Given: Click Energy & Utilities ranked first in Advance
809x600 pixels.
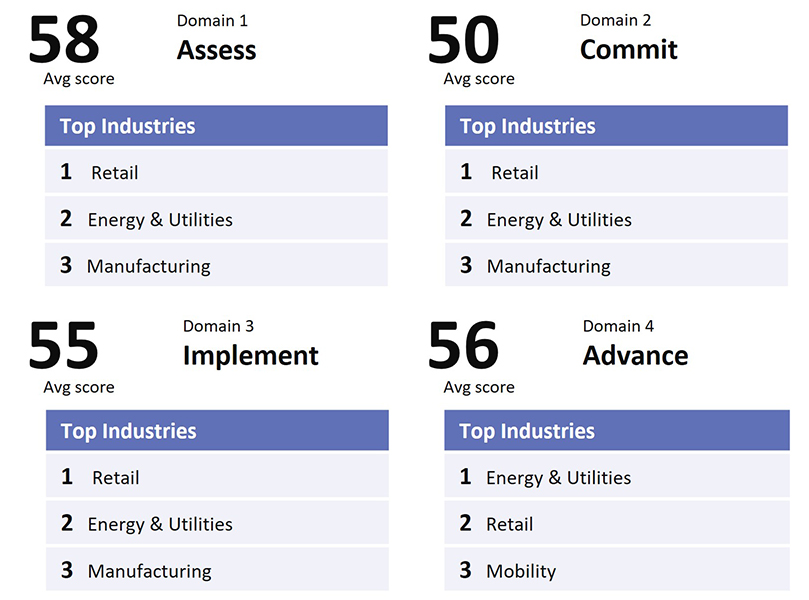Looking at the screenshot, I should (558, 478).
